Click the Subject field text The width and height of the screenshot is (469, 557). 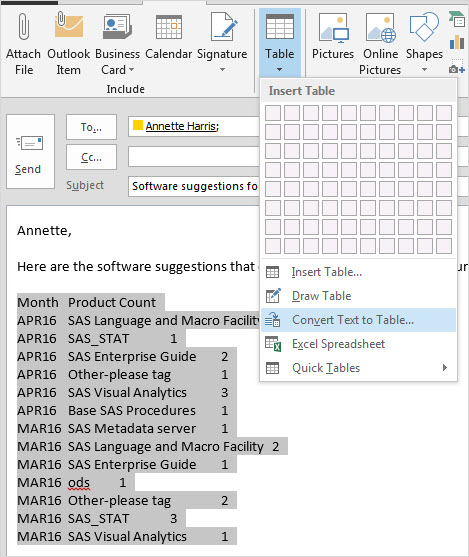pyautogui.click(x=194, y=186)
